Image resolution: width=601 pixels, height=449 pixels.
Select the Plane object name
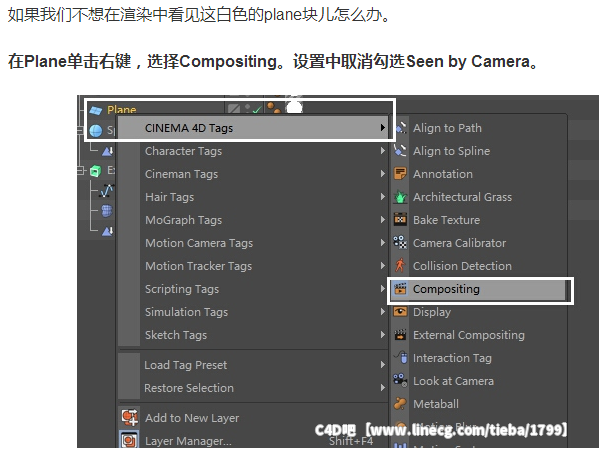click(x=122, y=110)
